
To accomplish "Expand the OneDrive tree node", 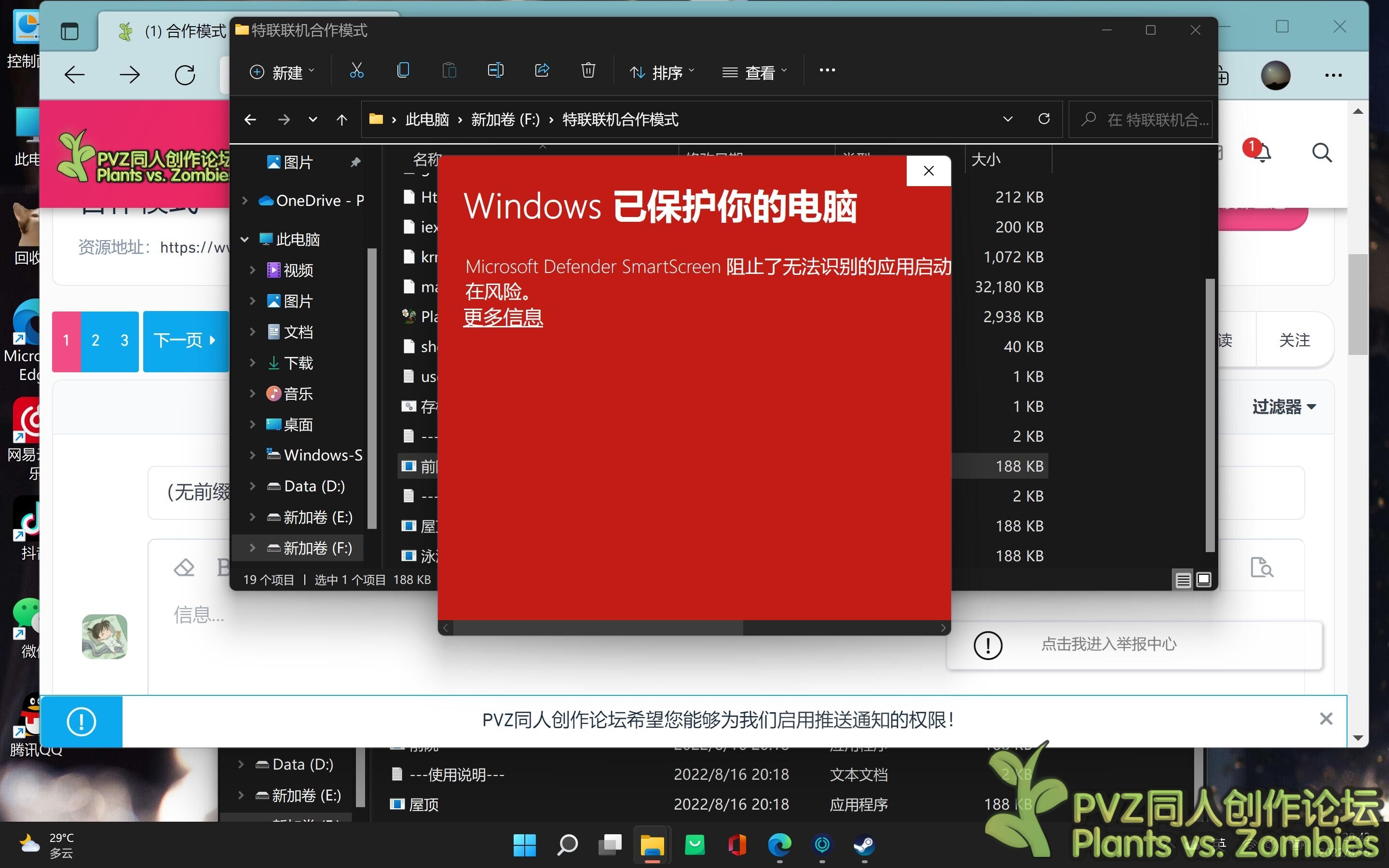I will (245, 200).
